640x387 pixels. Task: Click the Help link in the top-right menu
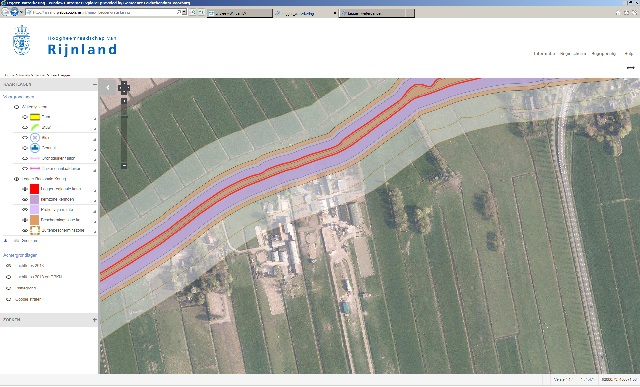[x=629, y=53]
